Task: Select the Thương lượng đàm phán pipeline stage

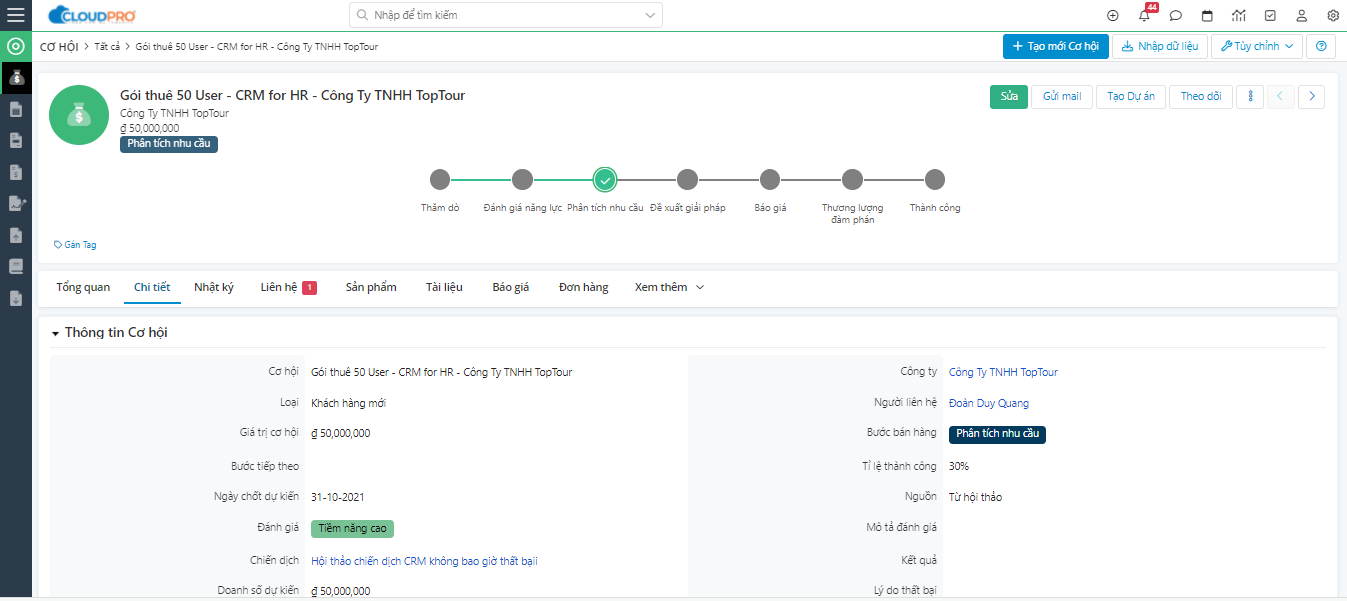Action: tap(852, 180)
